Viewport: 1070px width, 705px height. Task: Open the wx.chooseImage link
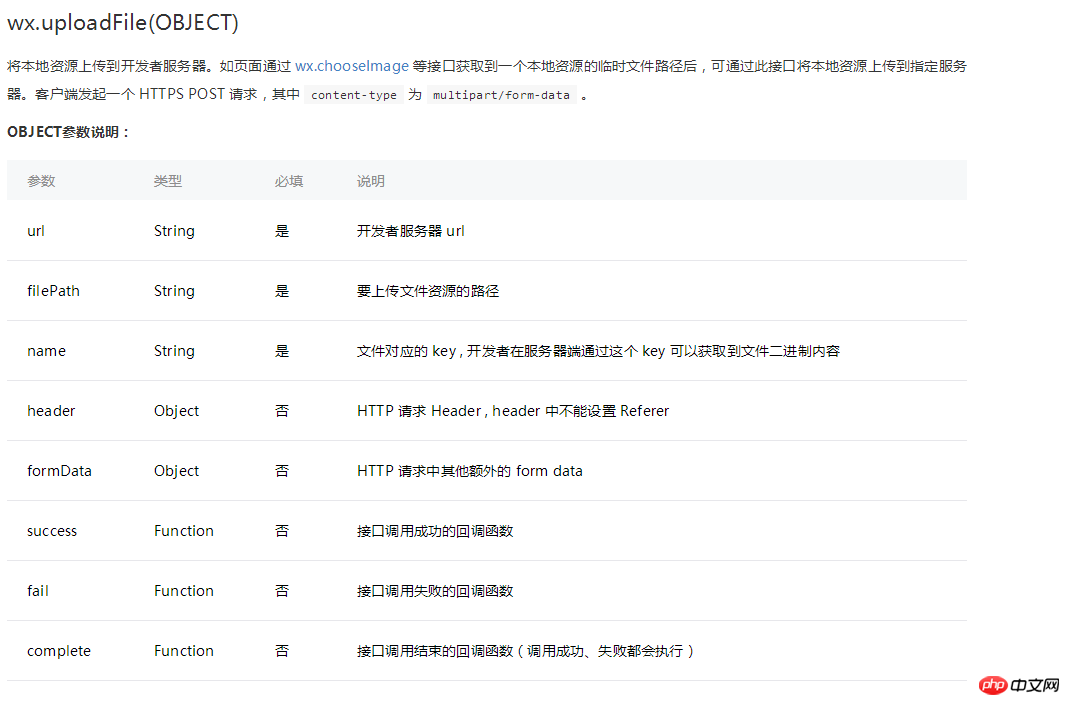click(351, 66)
